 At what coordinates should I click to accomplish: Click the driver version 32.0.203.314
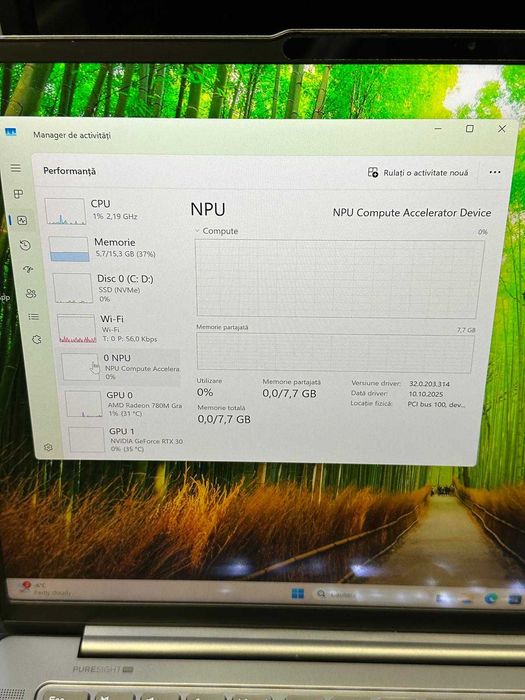click(x=429, y=383)
